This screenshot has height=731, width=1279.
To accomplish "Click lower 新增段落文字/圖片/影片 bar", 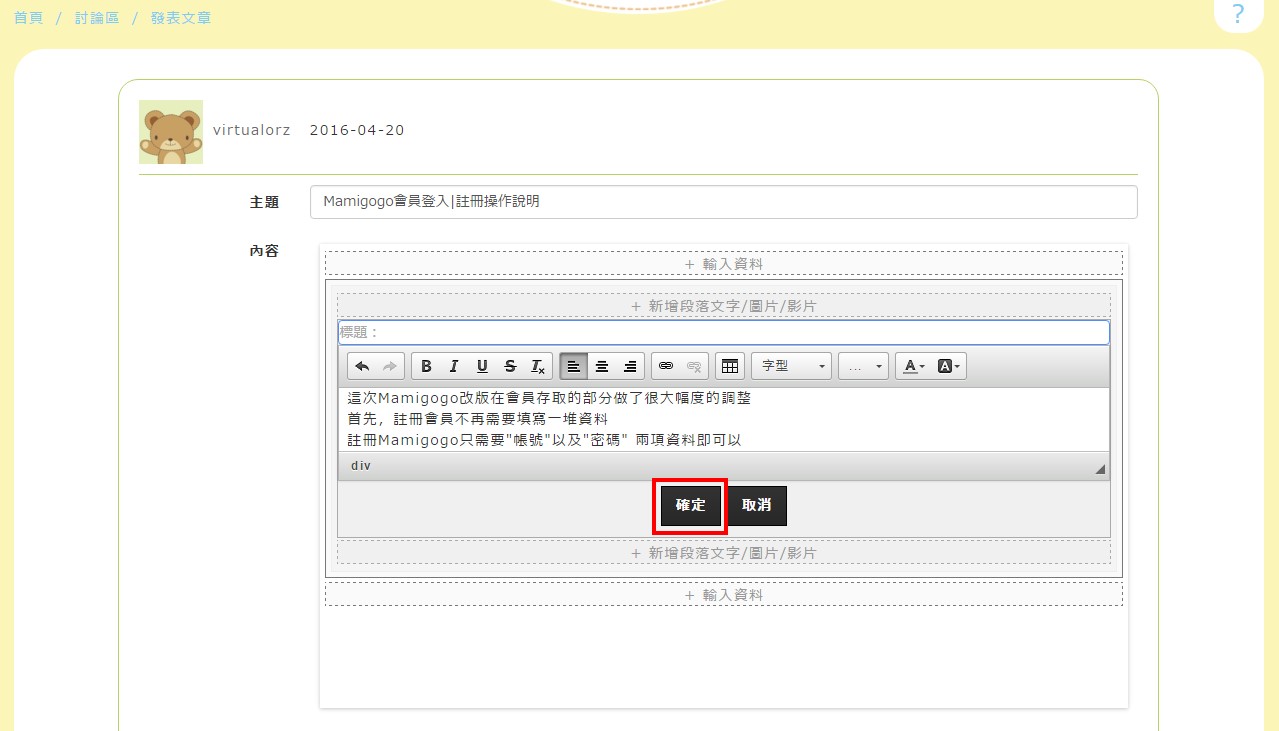I will coord(724,552).
